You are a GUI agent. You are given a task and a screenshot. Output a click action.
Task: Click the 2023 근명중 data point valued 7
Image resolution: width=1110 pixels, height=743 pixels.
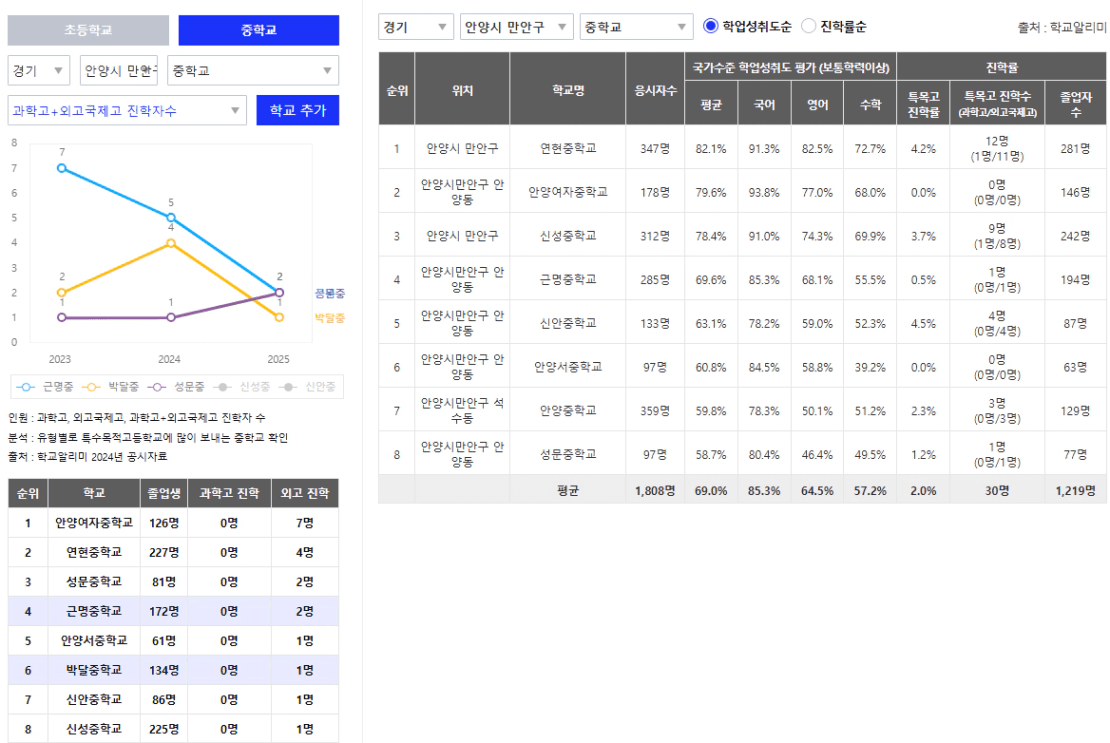coord(62,168)
